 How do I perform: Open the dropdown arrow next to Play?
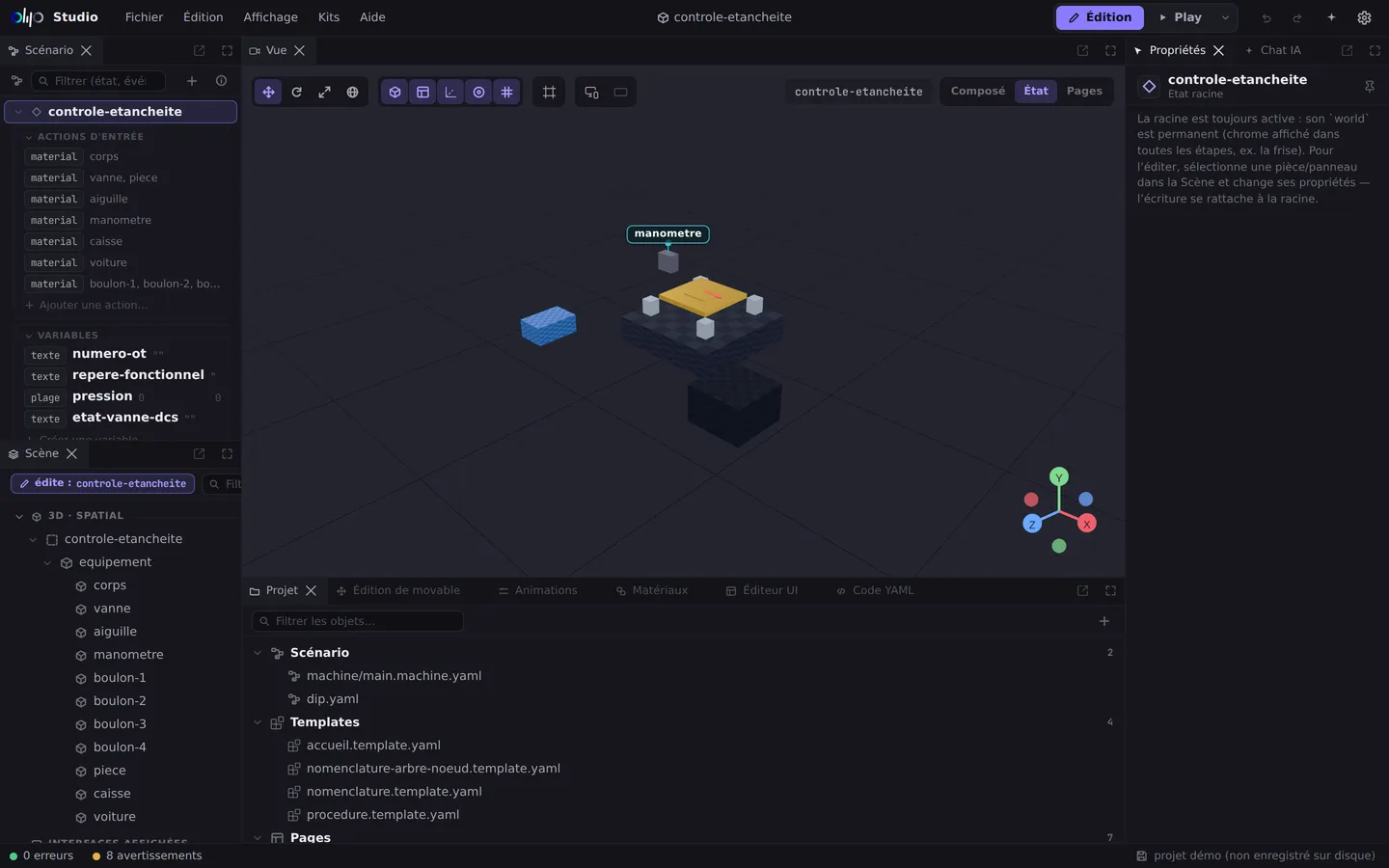pyautogui.click(x=1225, y=17)
